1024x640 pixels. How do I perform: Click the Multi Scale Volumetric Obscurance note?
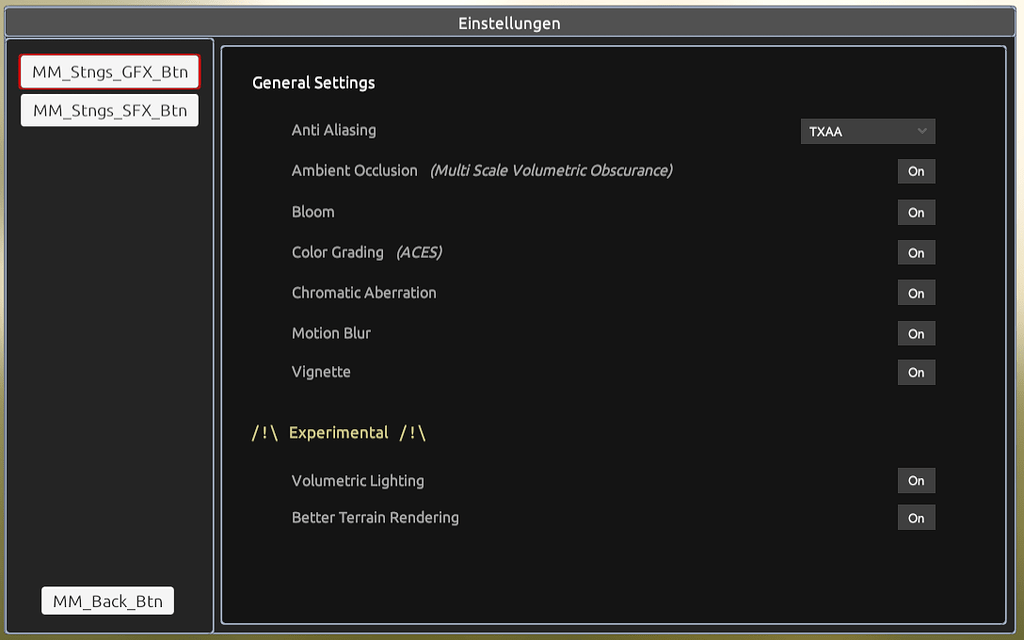tap(552, 170)
